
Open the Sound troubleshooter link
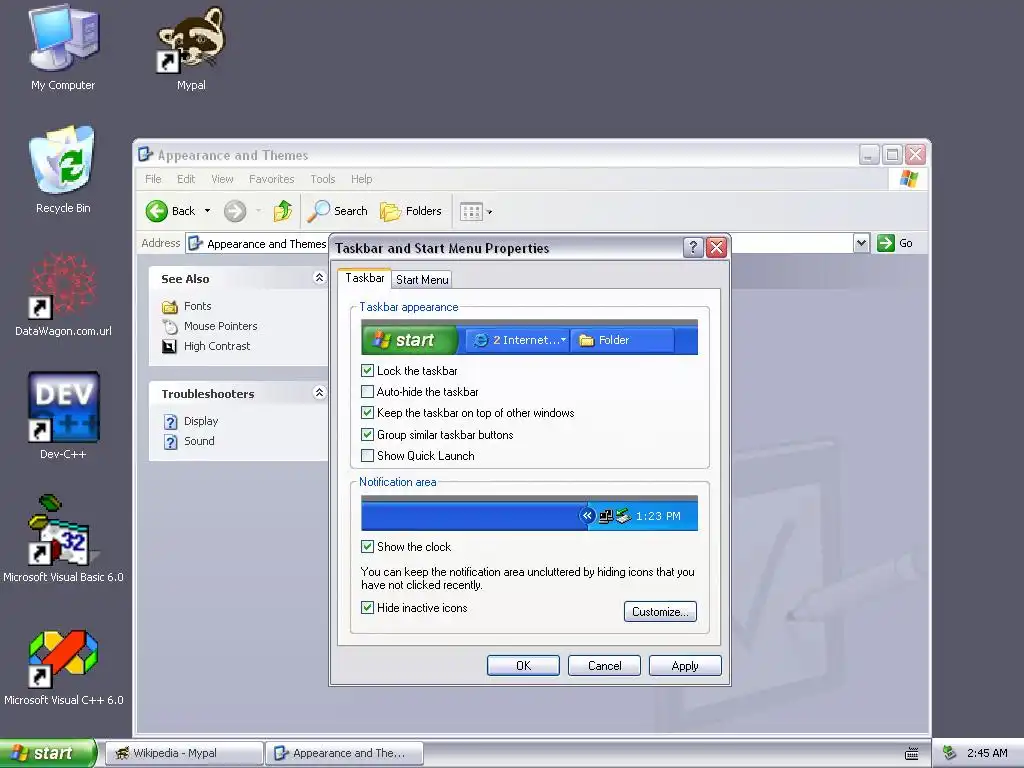(199, 441)
